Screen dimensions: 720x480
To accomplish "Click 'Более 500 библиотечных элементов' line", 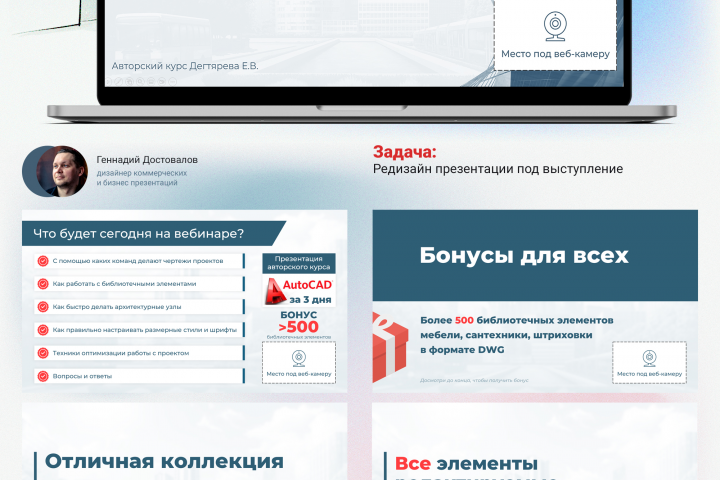I will [x=517, y=320].
